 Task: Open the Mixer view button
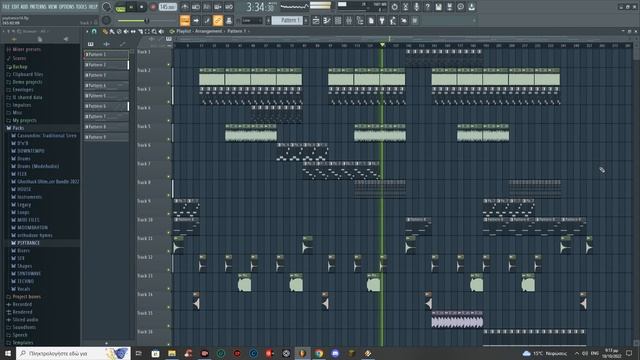(x=349, y=20)
